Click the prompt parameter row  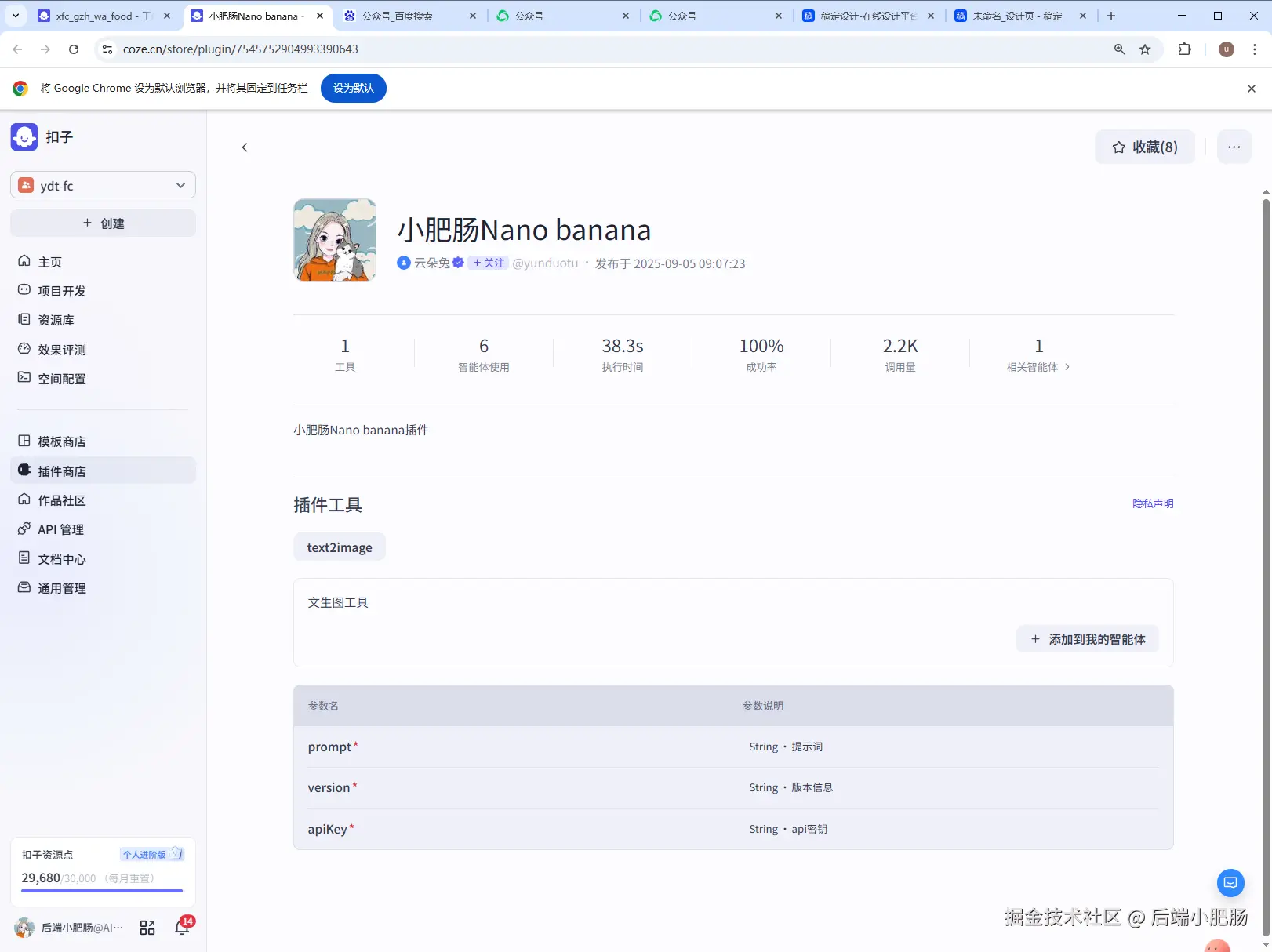(x=733, y=747)
